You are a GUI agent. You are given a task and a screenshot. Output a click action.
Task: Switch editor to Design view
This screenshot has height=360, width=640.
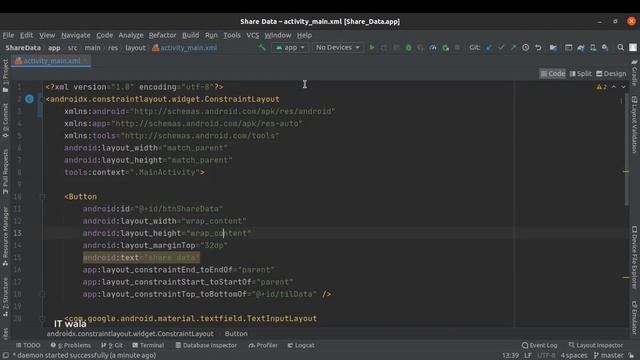[x=611, y=74]
